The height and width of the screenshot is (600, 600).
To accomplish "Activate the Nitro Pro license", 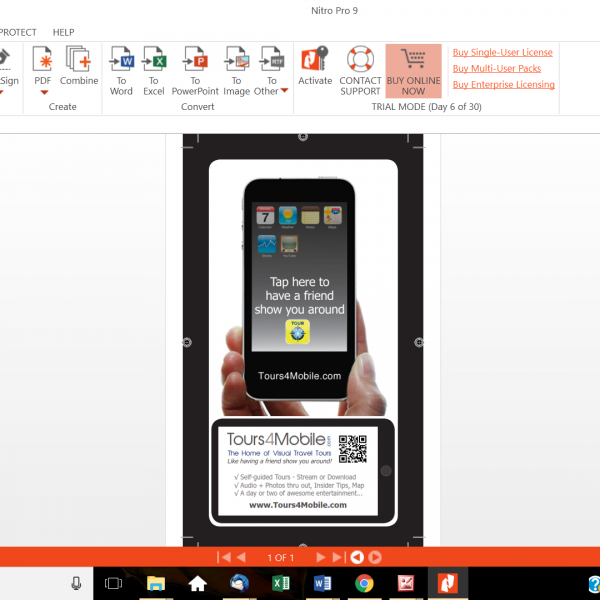I will pos(315,65).
